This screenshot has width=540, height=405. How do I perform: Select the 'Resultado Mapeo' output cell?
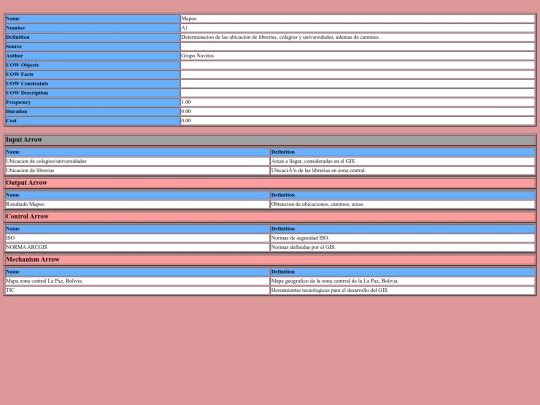coord(137,204)
